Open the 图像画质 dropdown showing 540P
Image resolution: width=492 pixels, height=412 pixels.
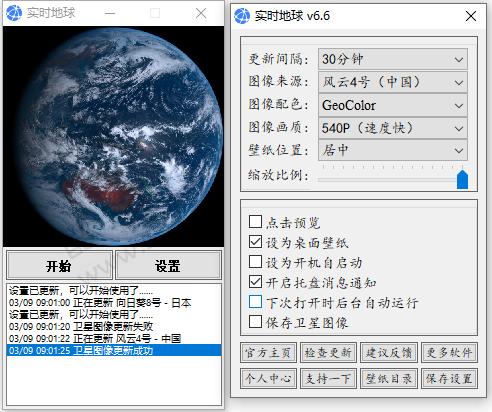click(393, 128)
